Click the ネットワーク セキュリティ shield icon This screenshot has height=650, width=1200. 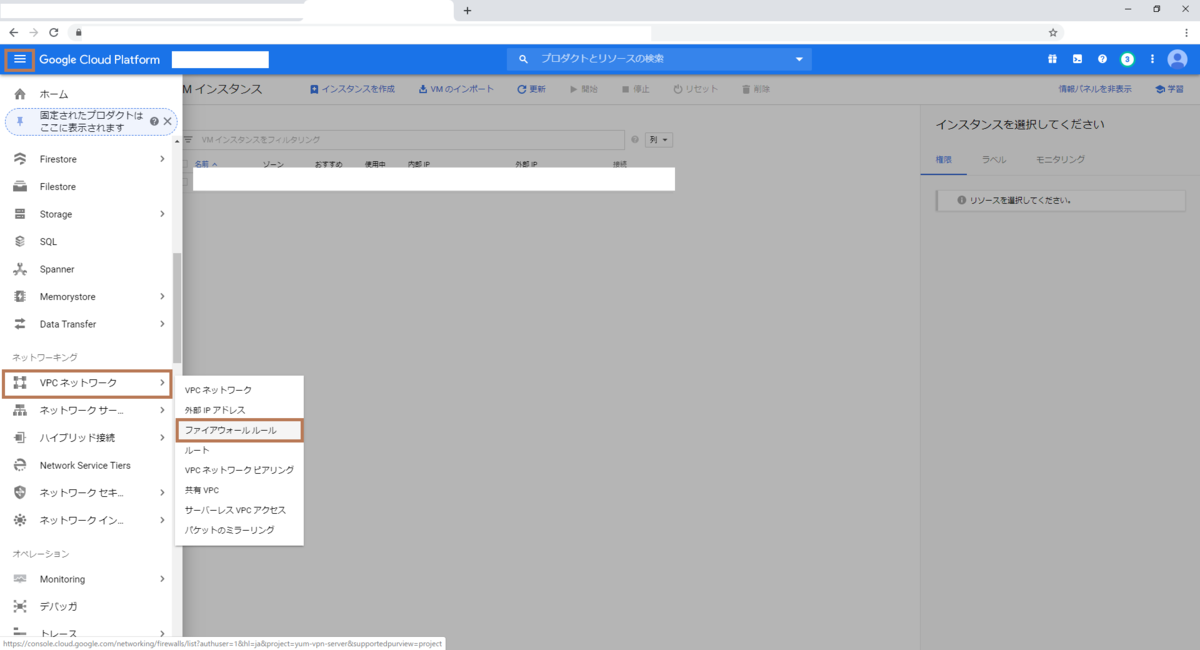coord(20,493)
